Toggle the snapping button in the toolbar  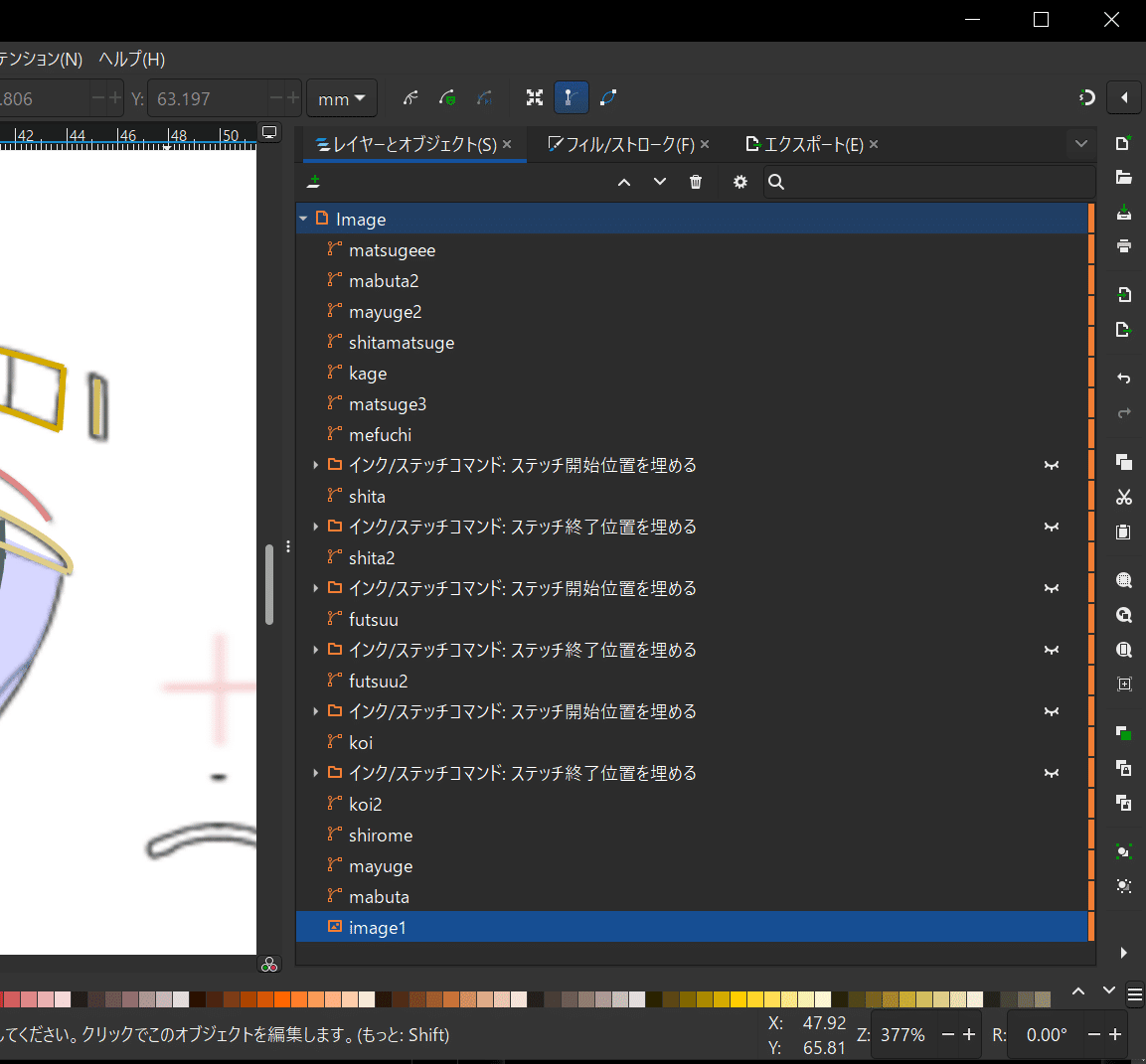pyautogui.click(x=1087, y=97)
